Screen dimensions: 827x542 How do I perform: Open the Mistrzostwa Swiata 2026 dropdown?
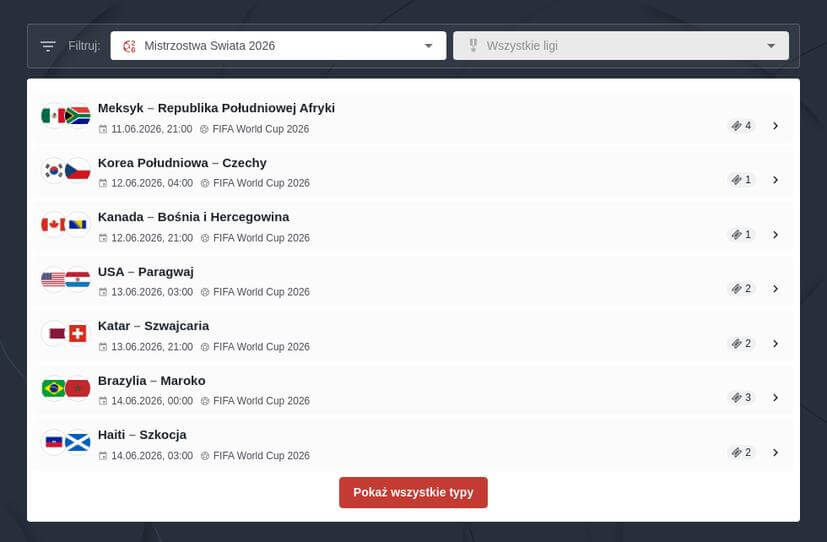[278, 46]
